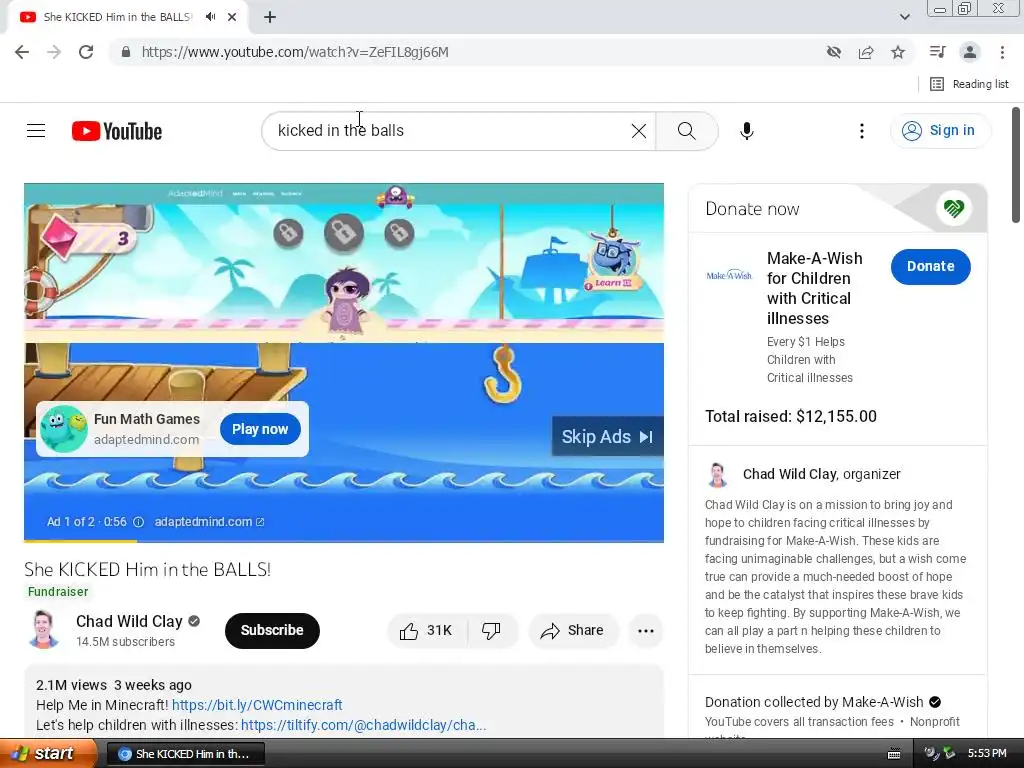This screenshot has width=1024, height=768.
Task: Click the Make-A-Wish logo
Action: [729, 275]
